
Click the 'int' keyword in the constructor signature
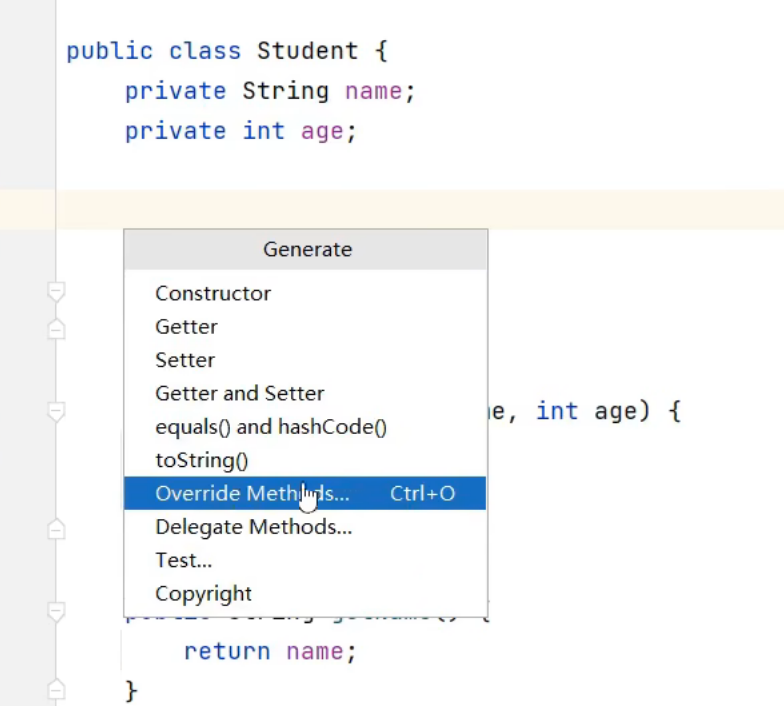[x=557, y=411]
